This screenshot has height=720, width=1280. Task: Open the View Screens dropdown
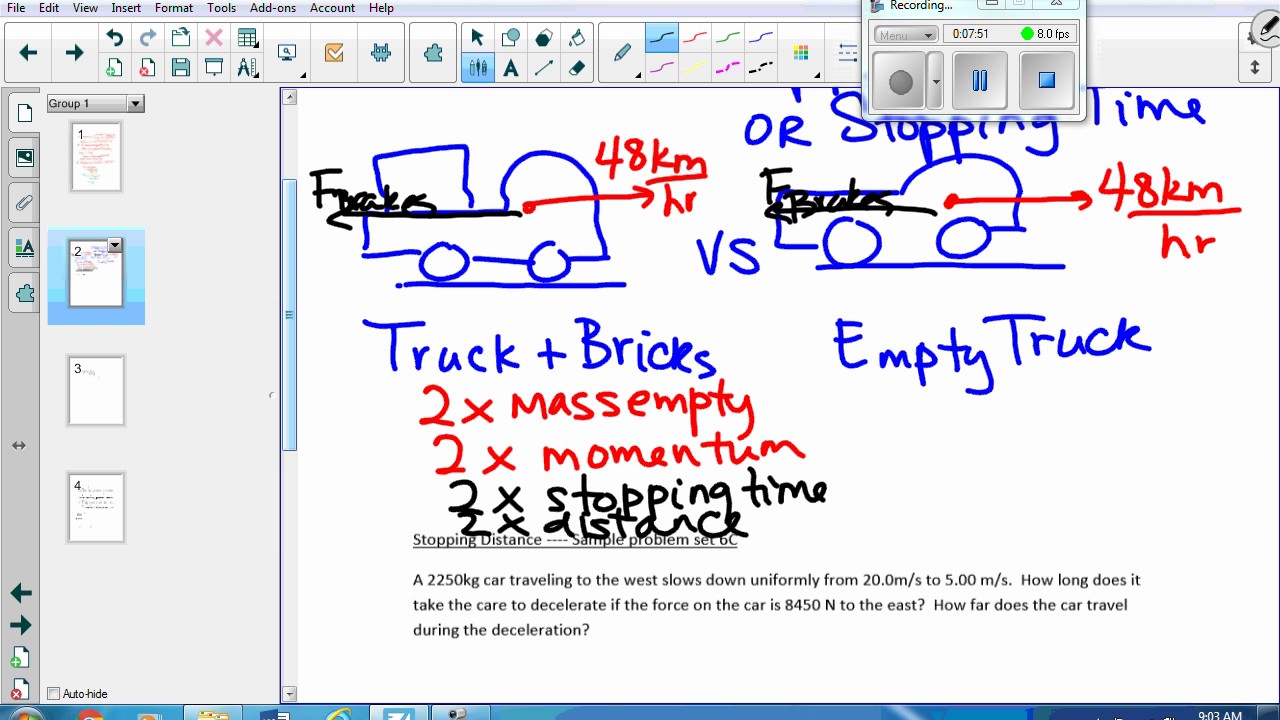290,53
